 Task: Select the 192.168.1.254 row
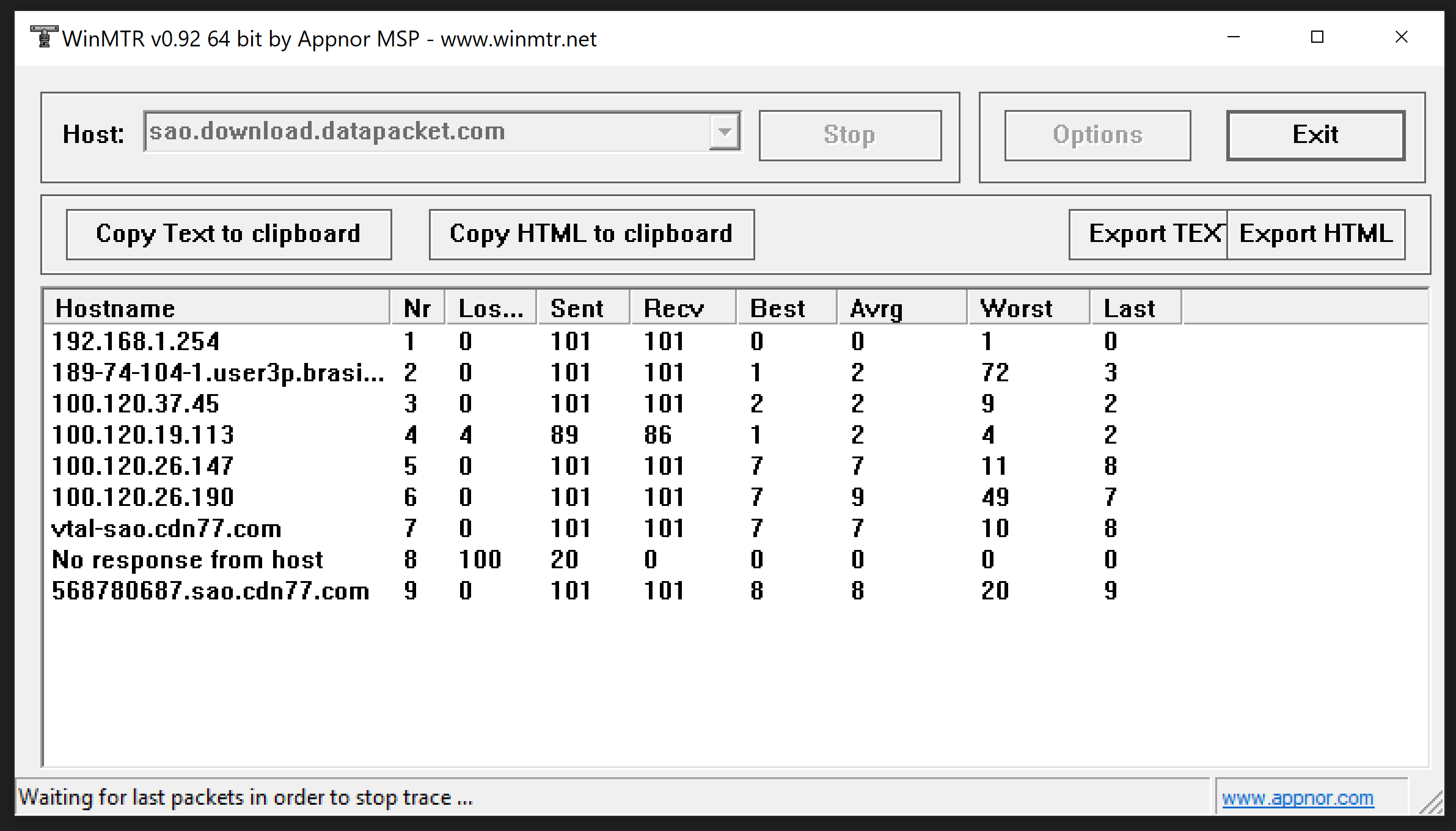point(613,341)
